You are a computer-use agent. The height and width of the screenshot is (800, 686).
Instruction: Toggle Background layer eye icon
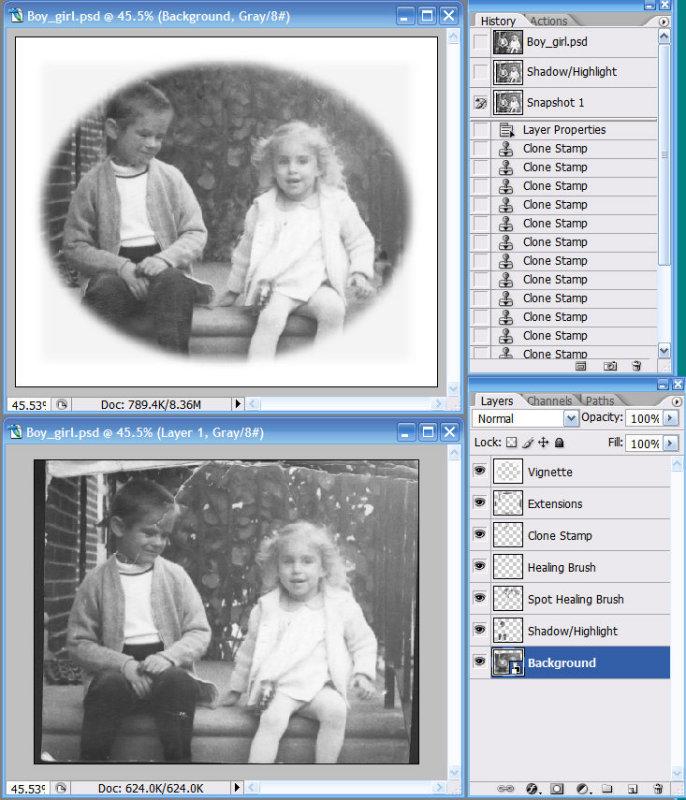coord(479,661)
